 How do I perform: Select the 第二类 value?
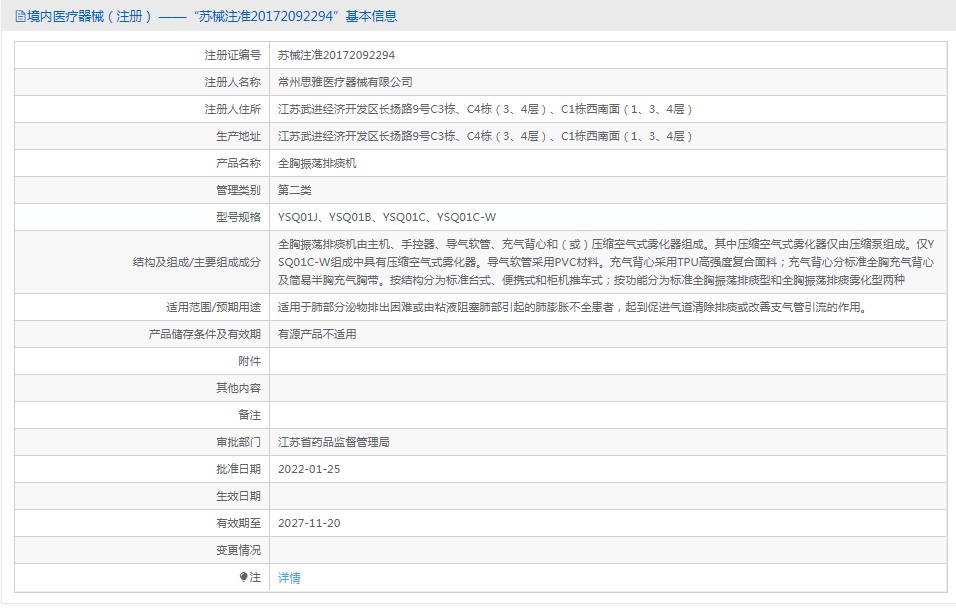pos(294,190)
